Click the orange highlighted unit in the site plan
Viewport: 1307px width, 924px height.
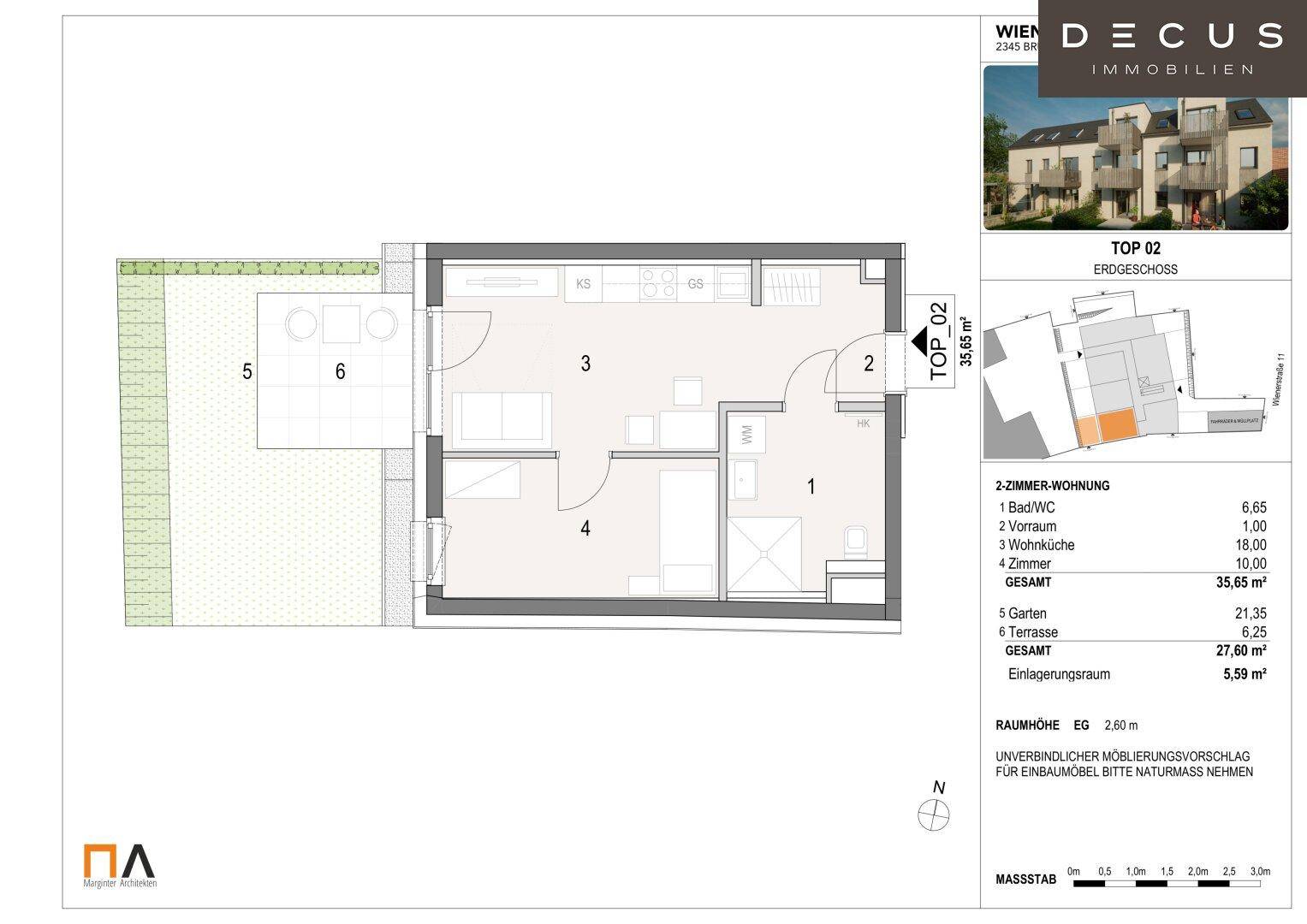point(1117,425)
